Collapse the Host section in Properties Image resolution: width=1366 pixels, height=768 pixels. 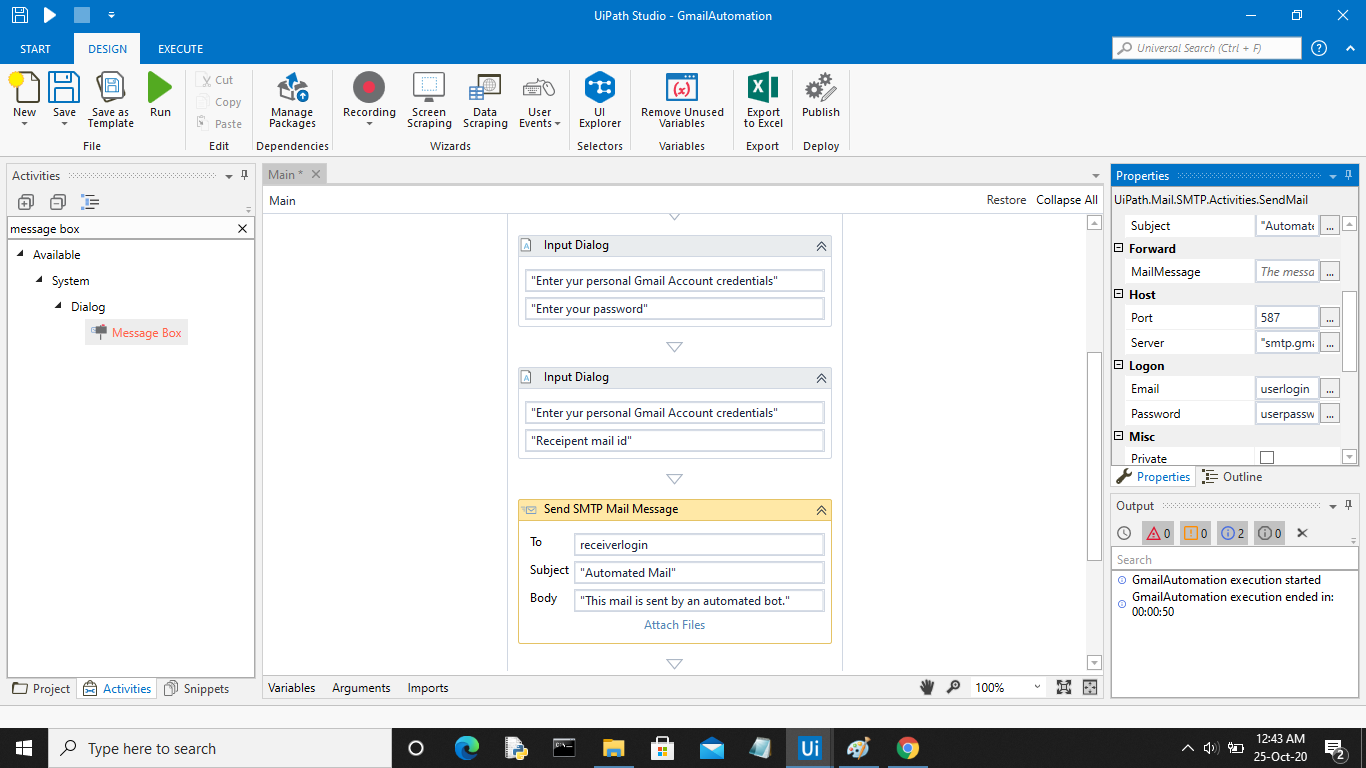[x=1120, y=295]
